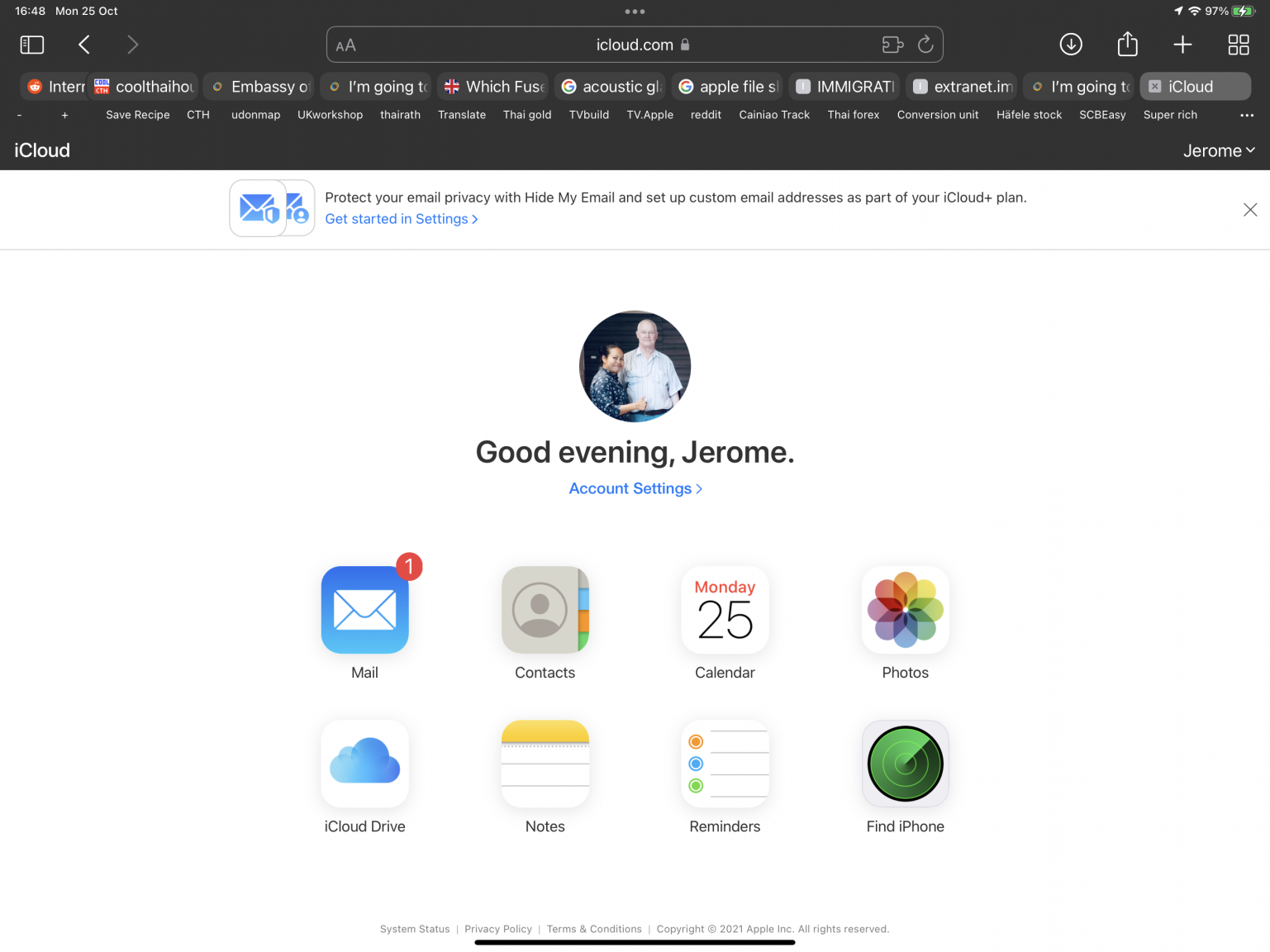Switch to the reddit Internet tab
Screen dimensions: 1270x952
tap(55, 86)
